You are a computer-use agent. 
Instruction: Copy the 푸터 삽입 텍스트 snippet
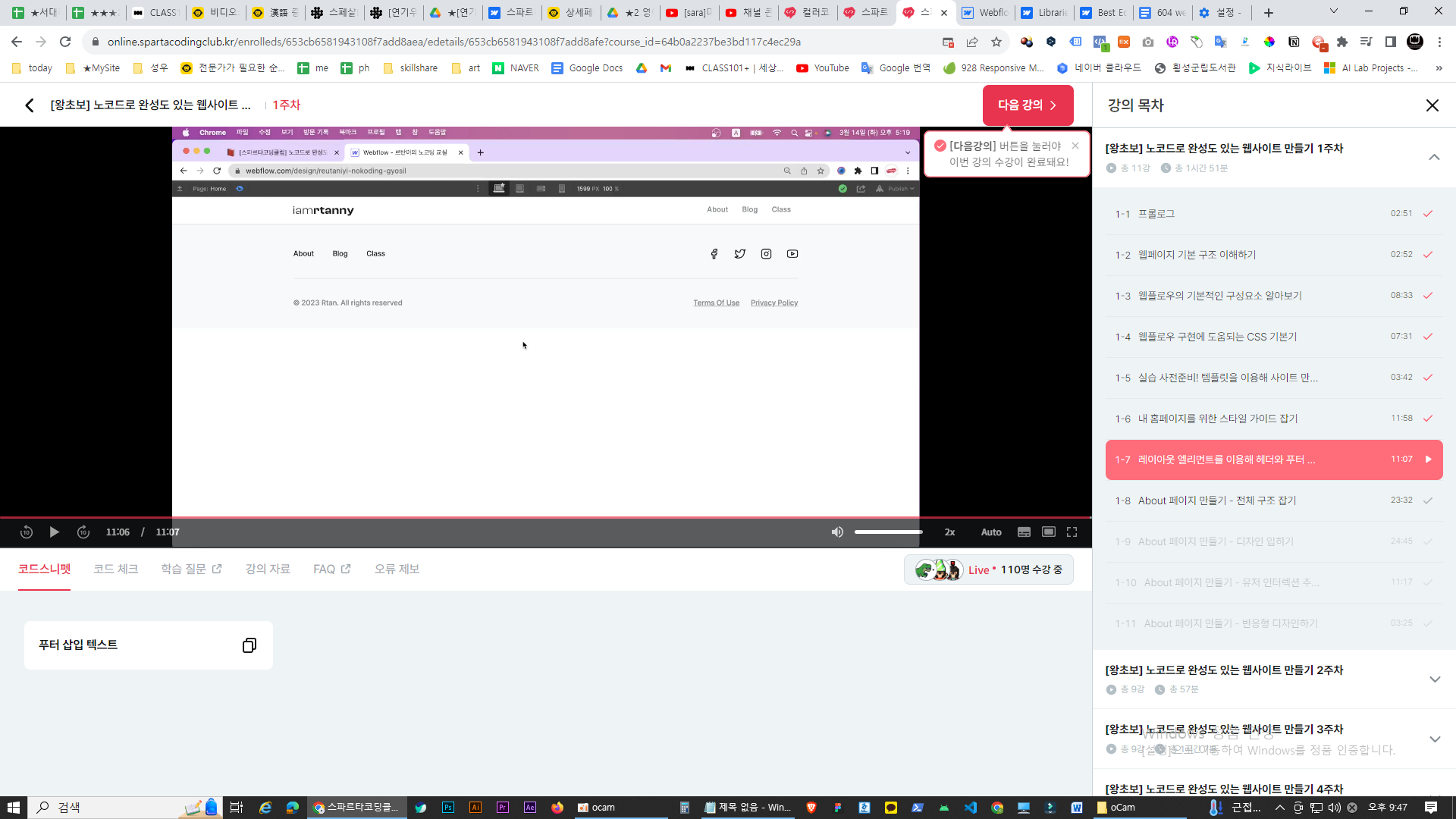pos(249,645)
